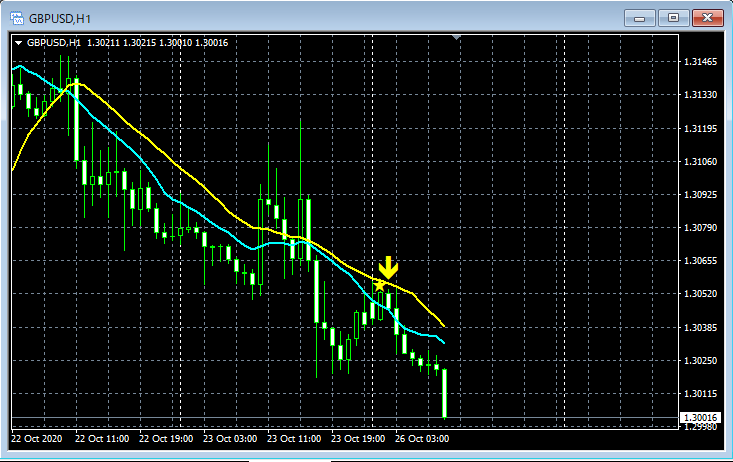
Task: Maximize the GBPUSD,H1 chart window
Action: (x=673, y=18)
